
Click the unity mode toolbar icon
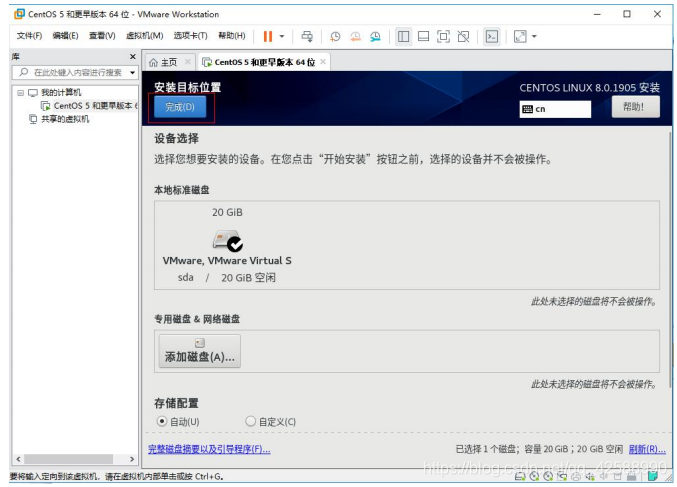point(464,36)
